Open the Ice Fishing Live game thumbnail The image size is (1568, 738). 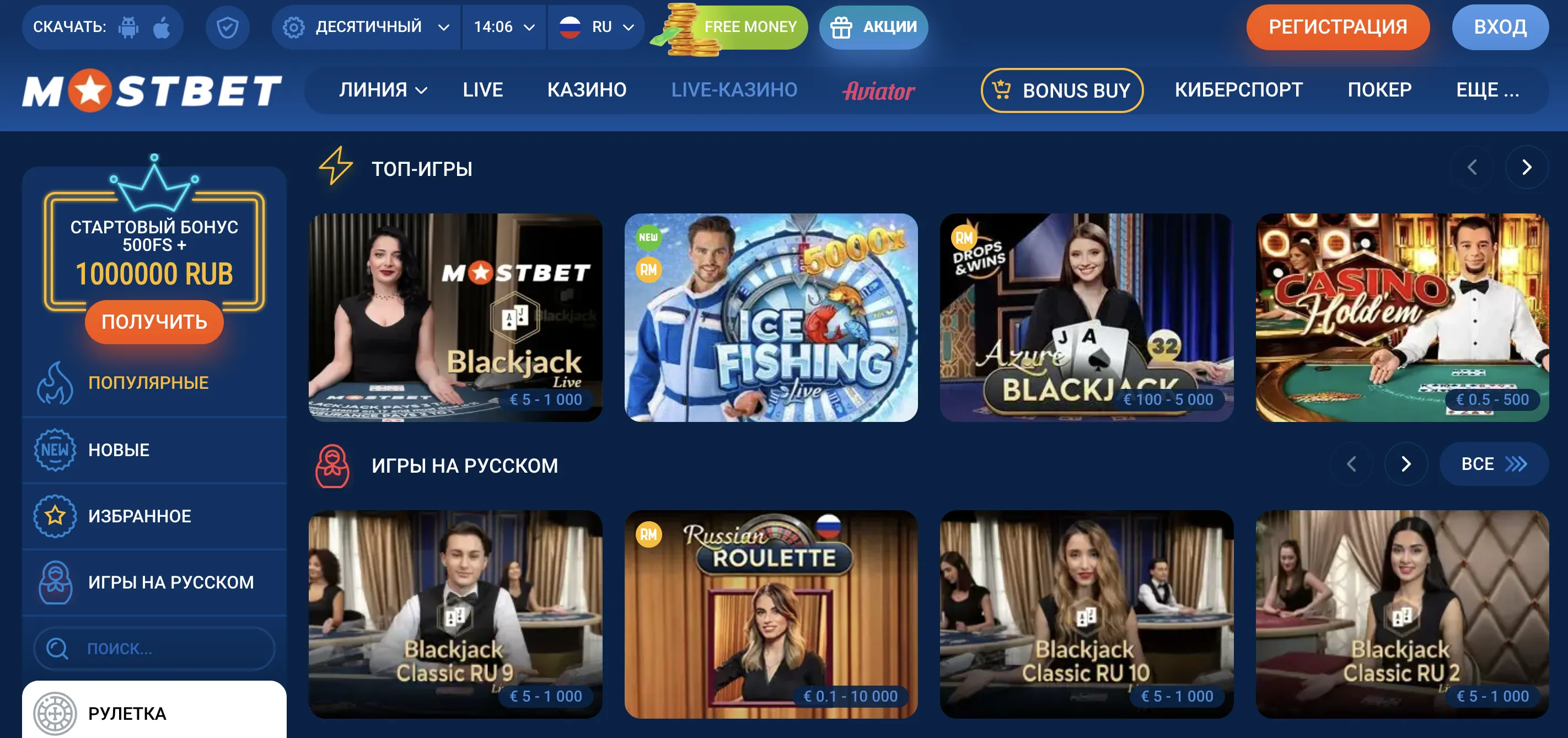click(x=771, y=317)
